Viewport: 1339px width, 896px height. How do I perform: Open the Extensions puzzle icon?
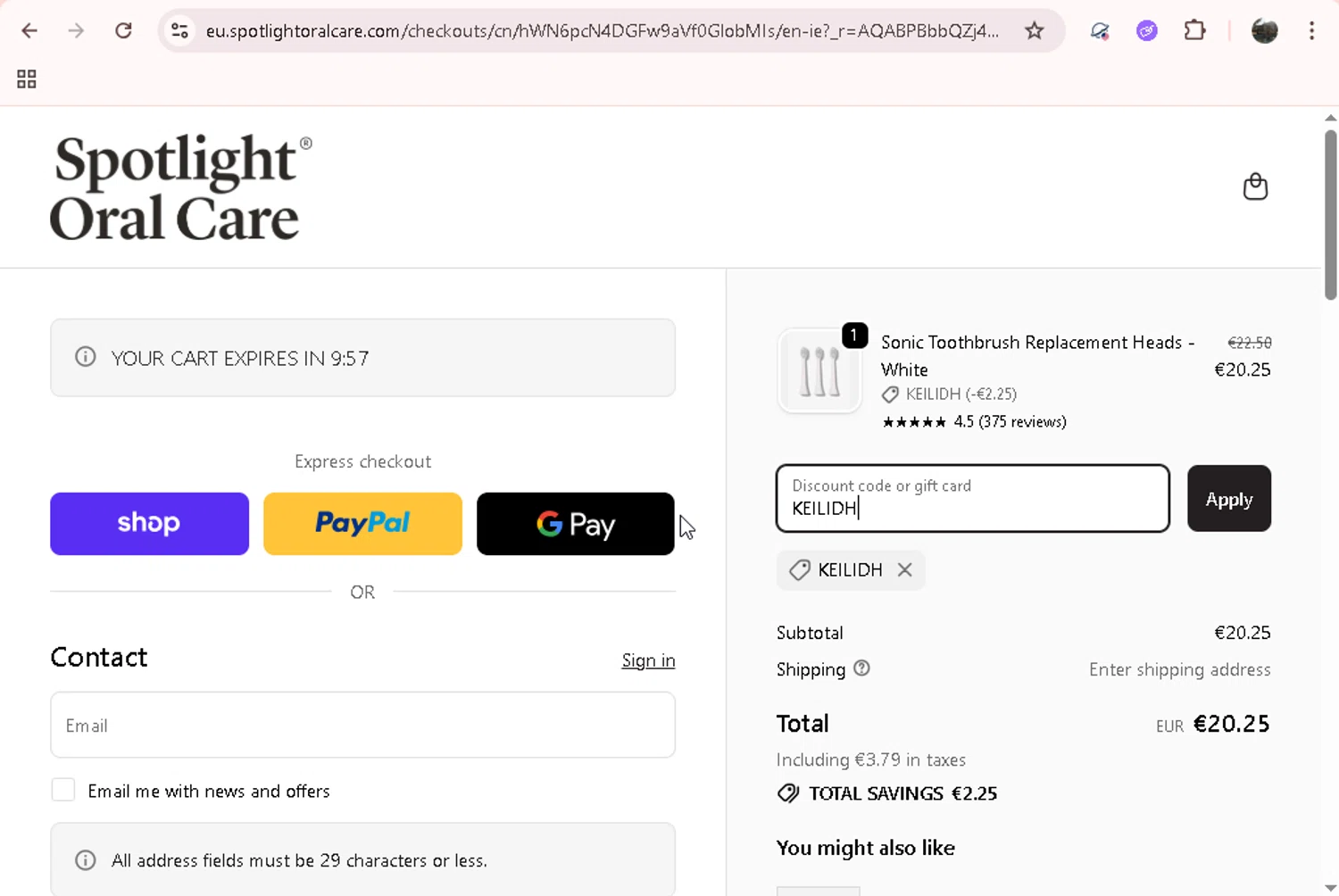tap(1194, 31)
